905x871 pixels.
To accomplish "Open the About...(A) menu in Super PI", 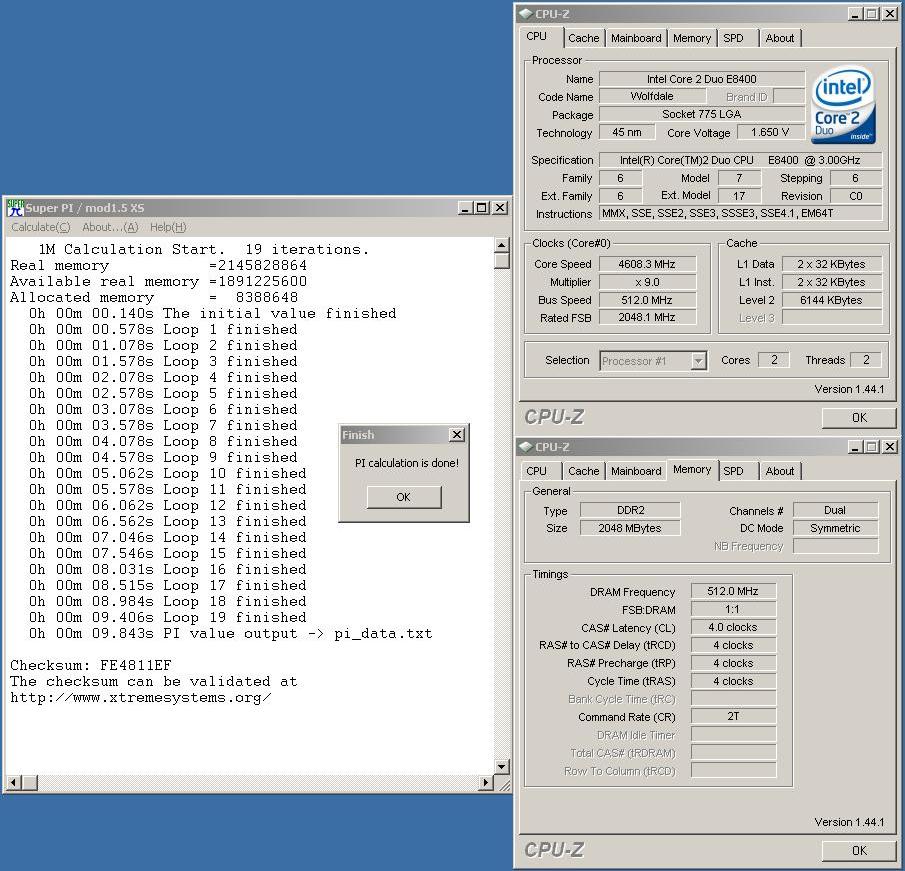I will point(110,227).
